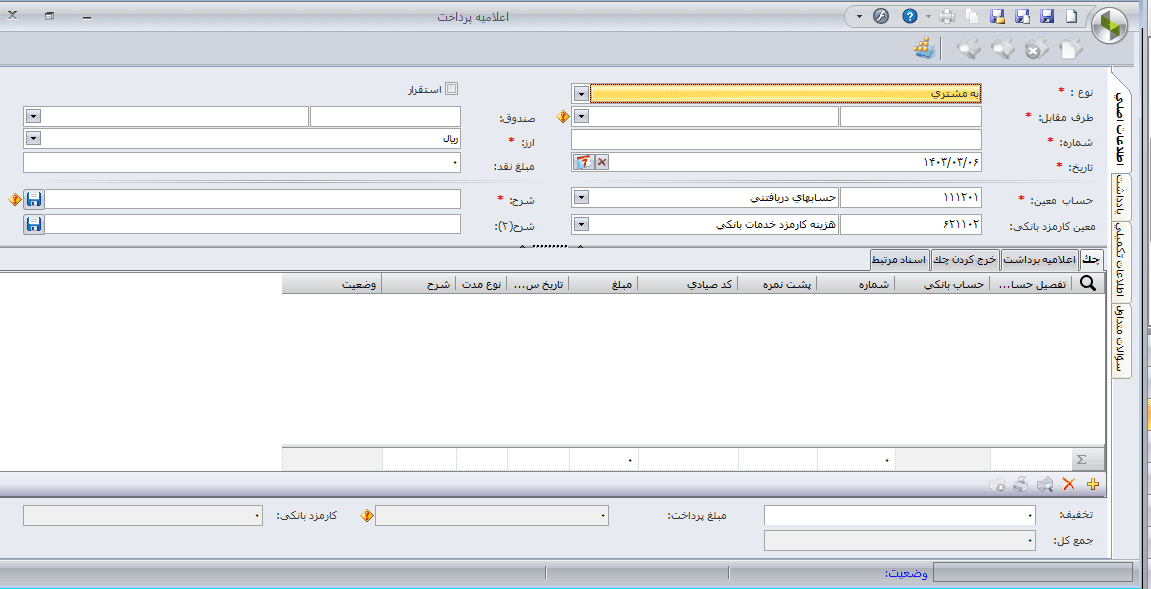Switch to the اسناد مرتبط tab
The image size is (1151, 589).
pyautogui.click(x=900, y=259)
